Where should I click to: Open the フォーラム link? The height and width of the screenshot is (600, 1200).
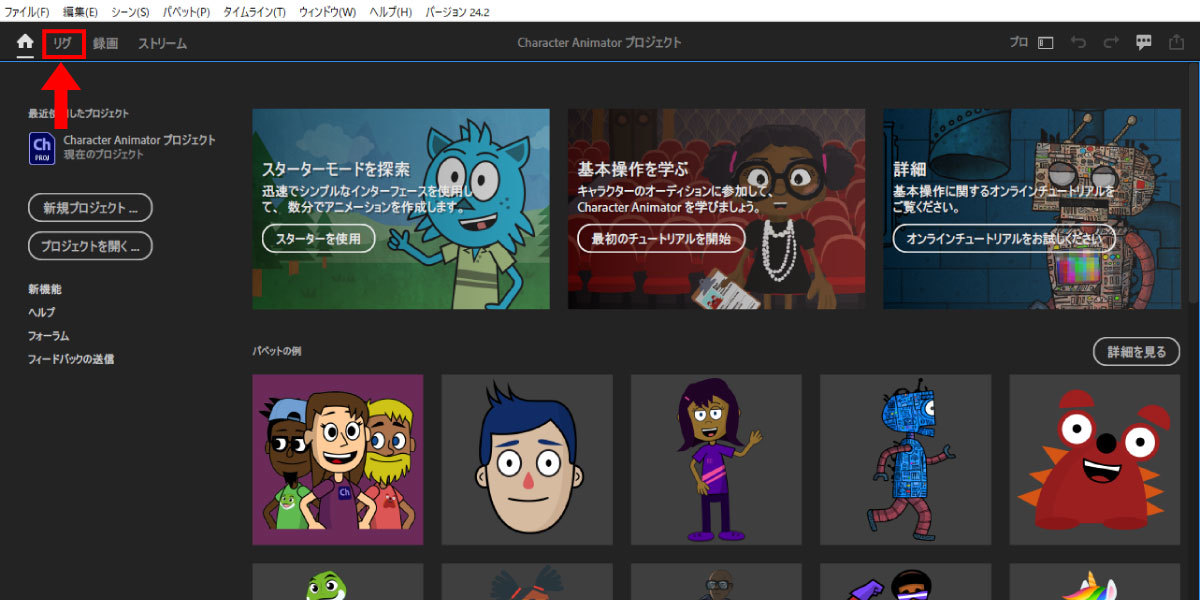pyautogui.click(x=49, y=336)
